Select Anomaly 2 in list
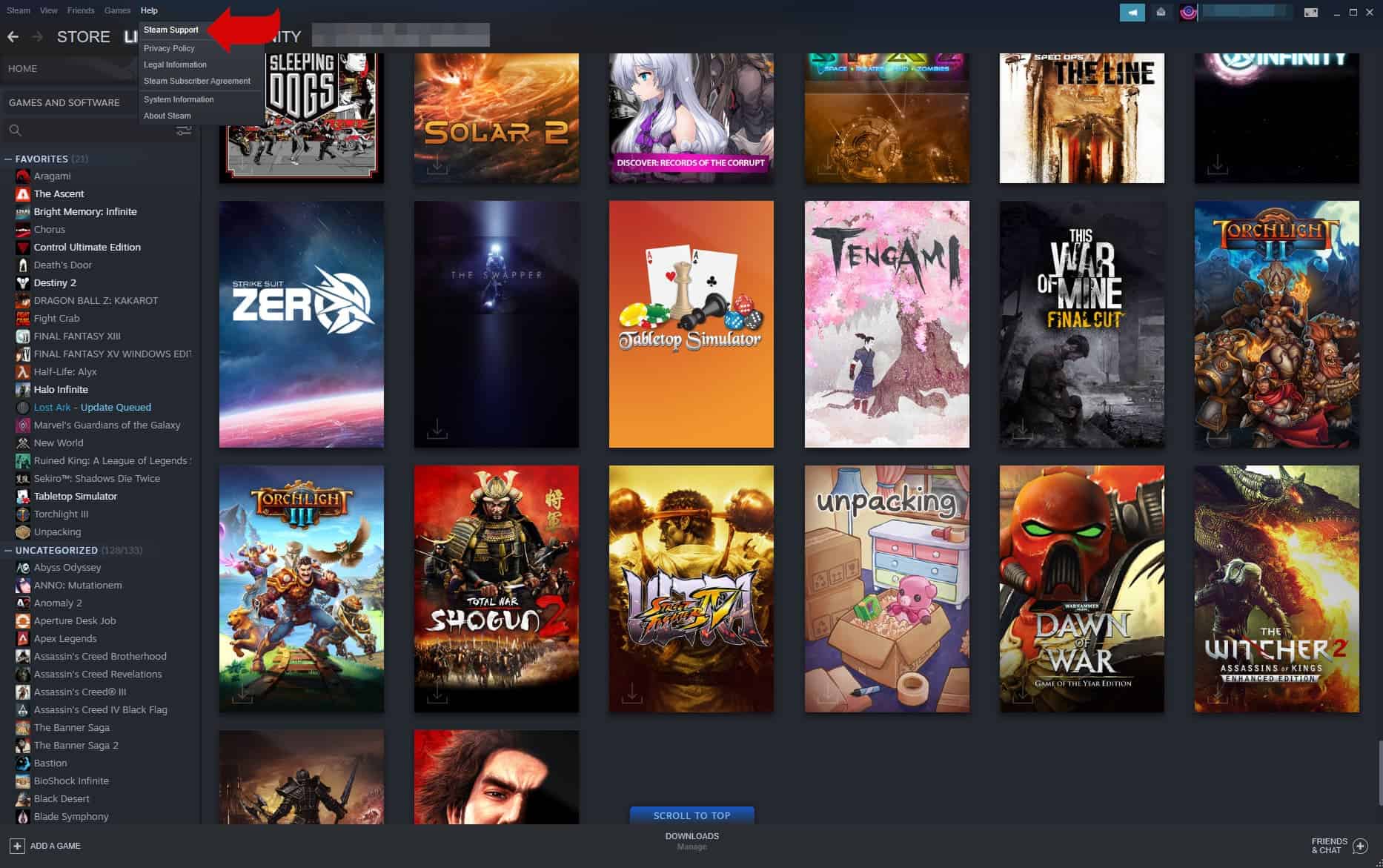The height and width of the screenshot is (868, 1383). tap(58, 603)
